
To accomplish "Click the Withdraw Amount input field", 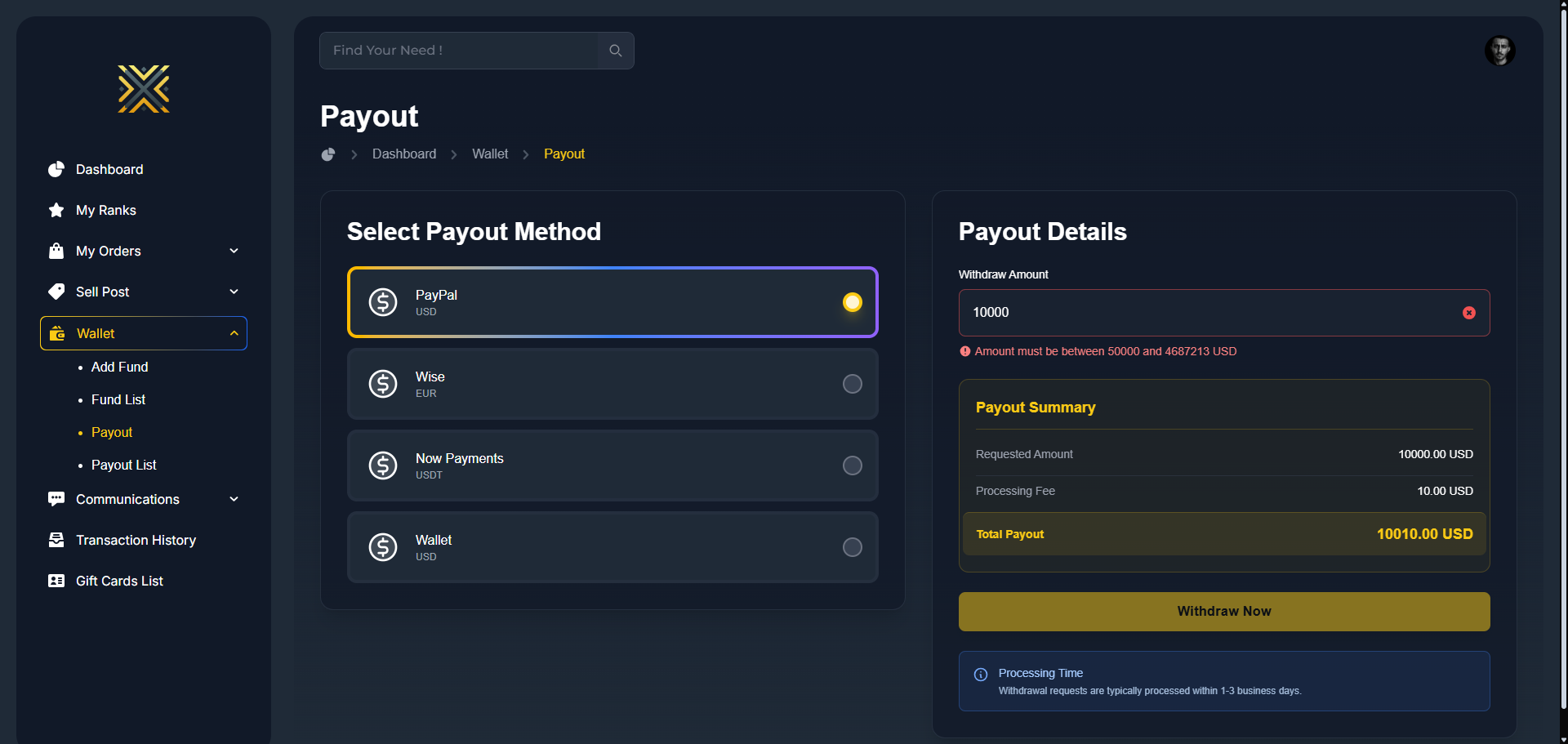I will [x=1209, y=313].
